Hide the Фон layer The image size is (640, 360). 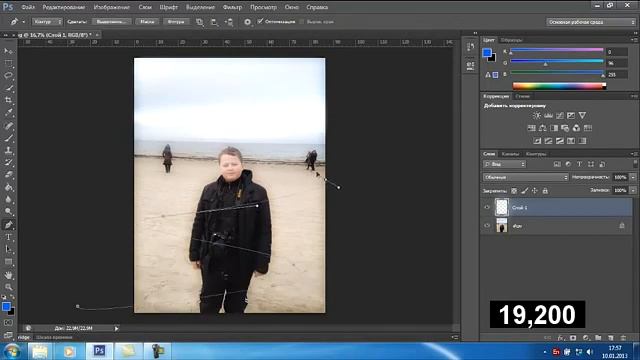[x=487, y=225]
